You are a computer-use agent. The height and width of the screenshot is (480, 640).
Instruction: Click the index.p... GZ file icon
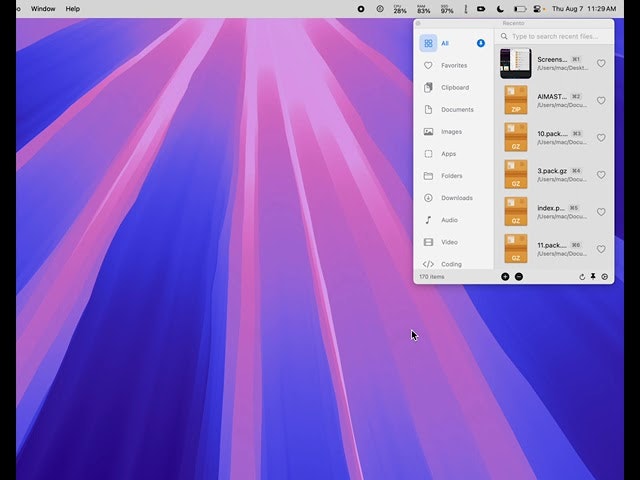[x=516, y=211]
